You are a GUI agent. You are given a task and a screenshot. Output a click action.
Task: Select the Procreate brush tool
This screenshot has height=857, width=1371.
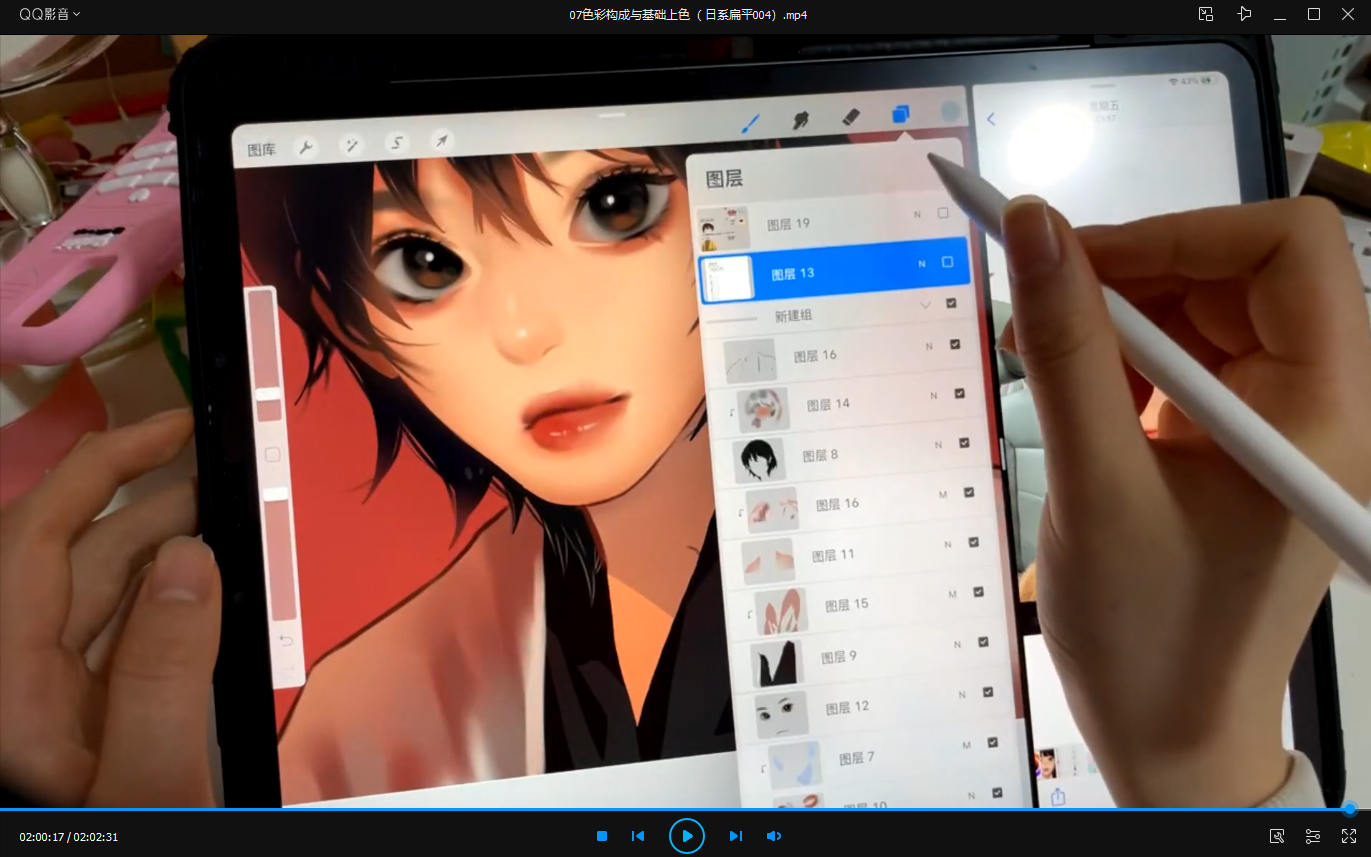[x=750, y=123]
